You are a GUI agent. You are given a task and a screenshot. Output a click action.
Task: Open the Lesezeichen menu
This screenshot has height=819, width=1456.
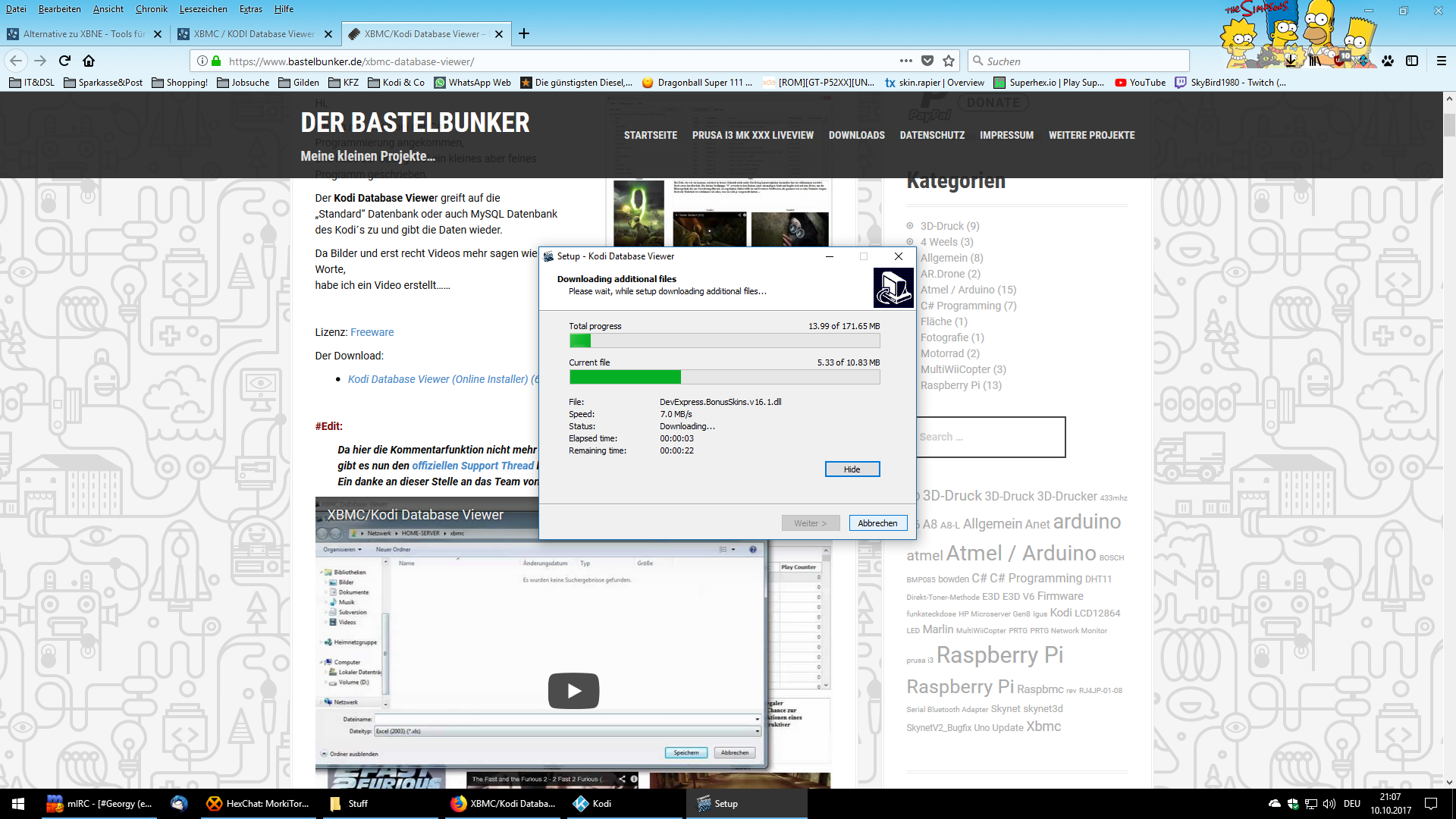click(203, 9)
